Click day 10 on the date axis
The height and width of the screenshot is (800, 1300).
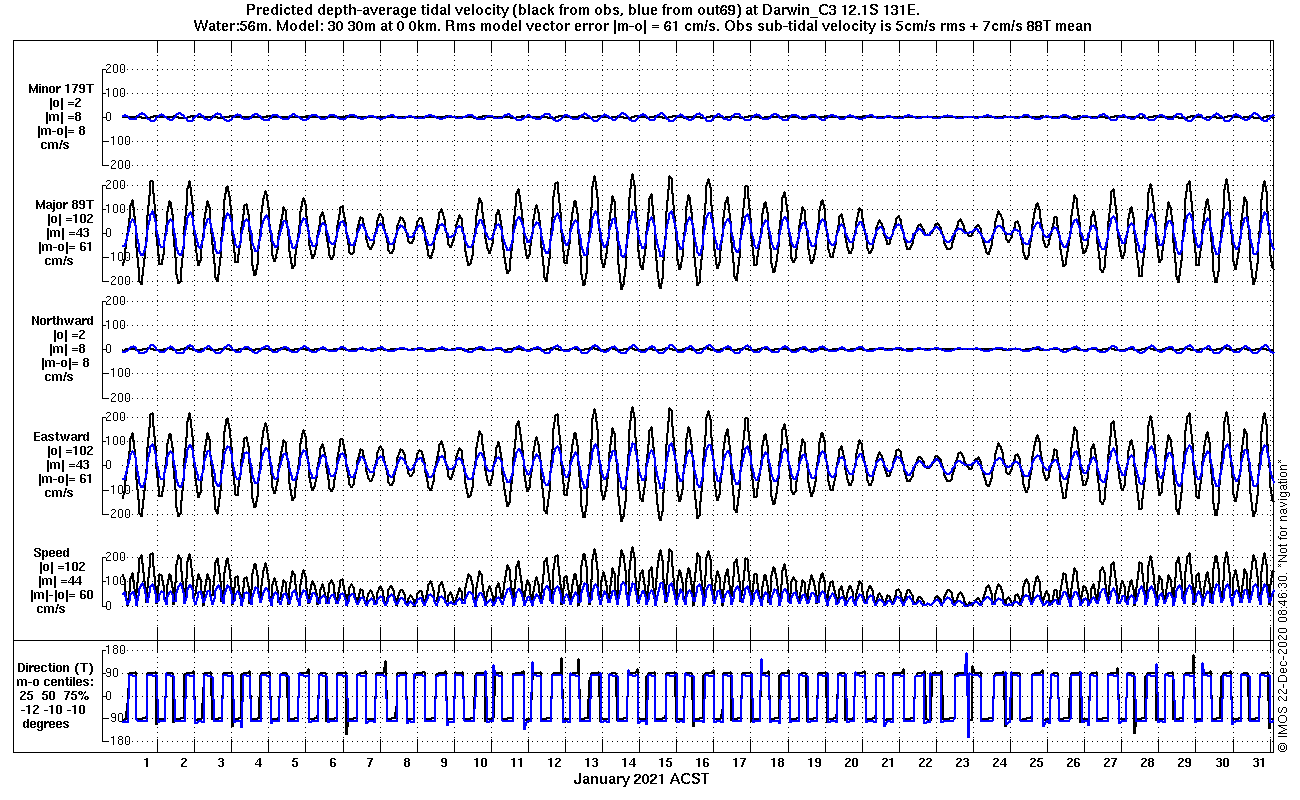coord(481,763)
